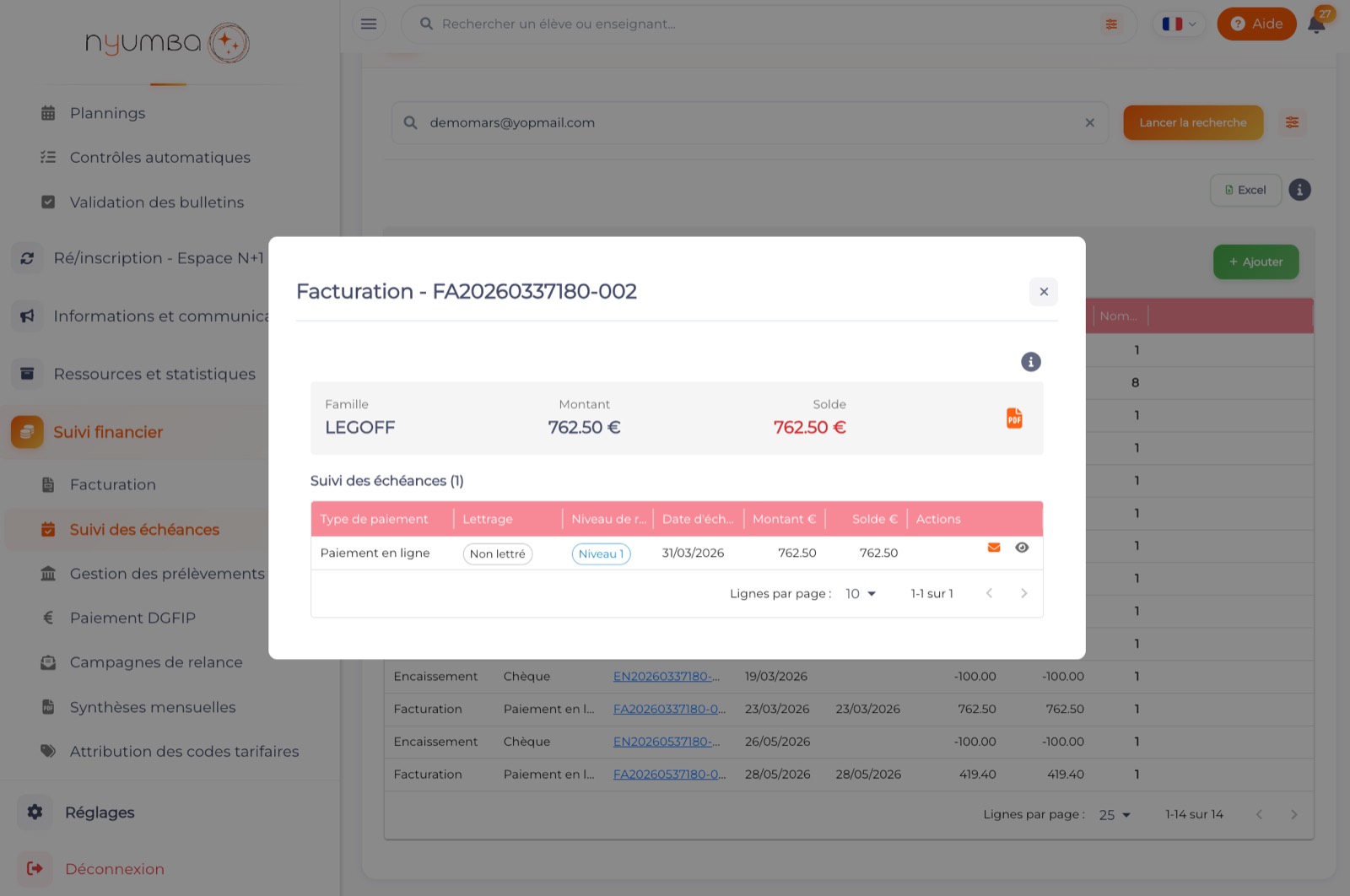The height and width of the screenshot is (896, 1350).
Task: Toggle the hamburger sidebar menu
Action: 369,24
